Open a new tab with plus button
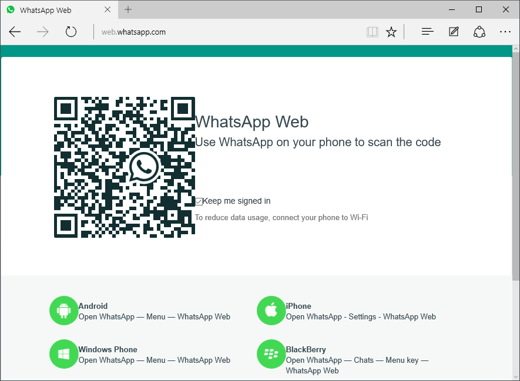Image resolution: width=520 pixels, height=381 pixels. (128, 10)
